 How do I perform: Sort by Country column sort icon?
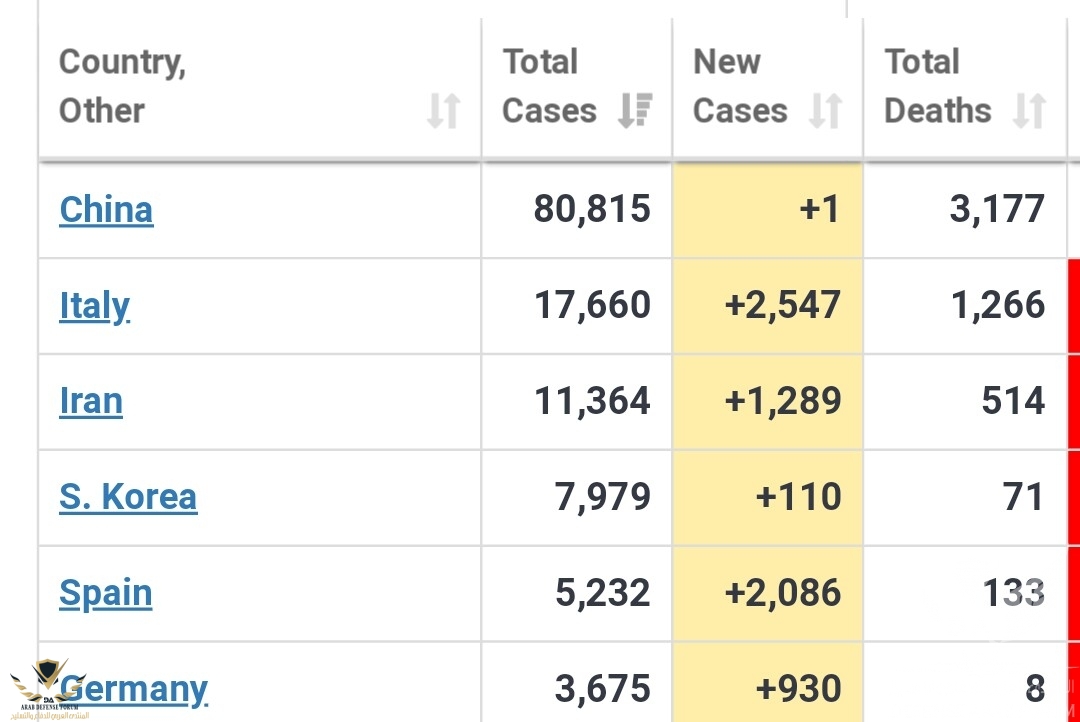coord(443,110)
